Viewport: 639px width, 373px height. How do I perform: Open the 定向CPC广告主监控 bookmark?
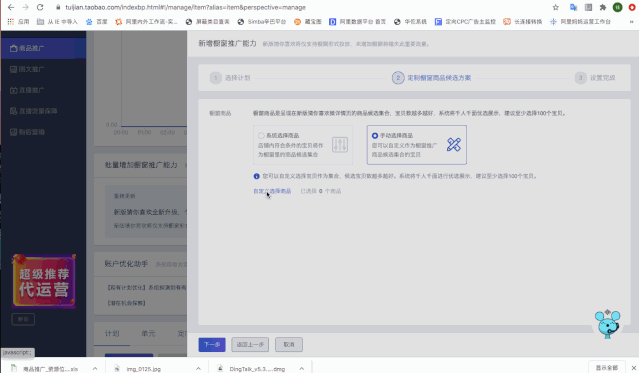coord(465,22)
